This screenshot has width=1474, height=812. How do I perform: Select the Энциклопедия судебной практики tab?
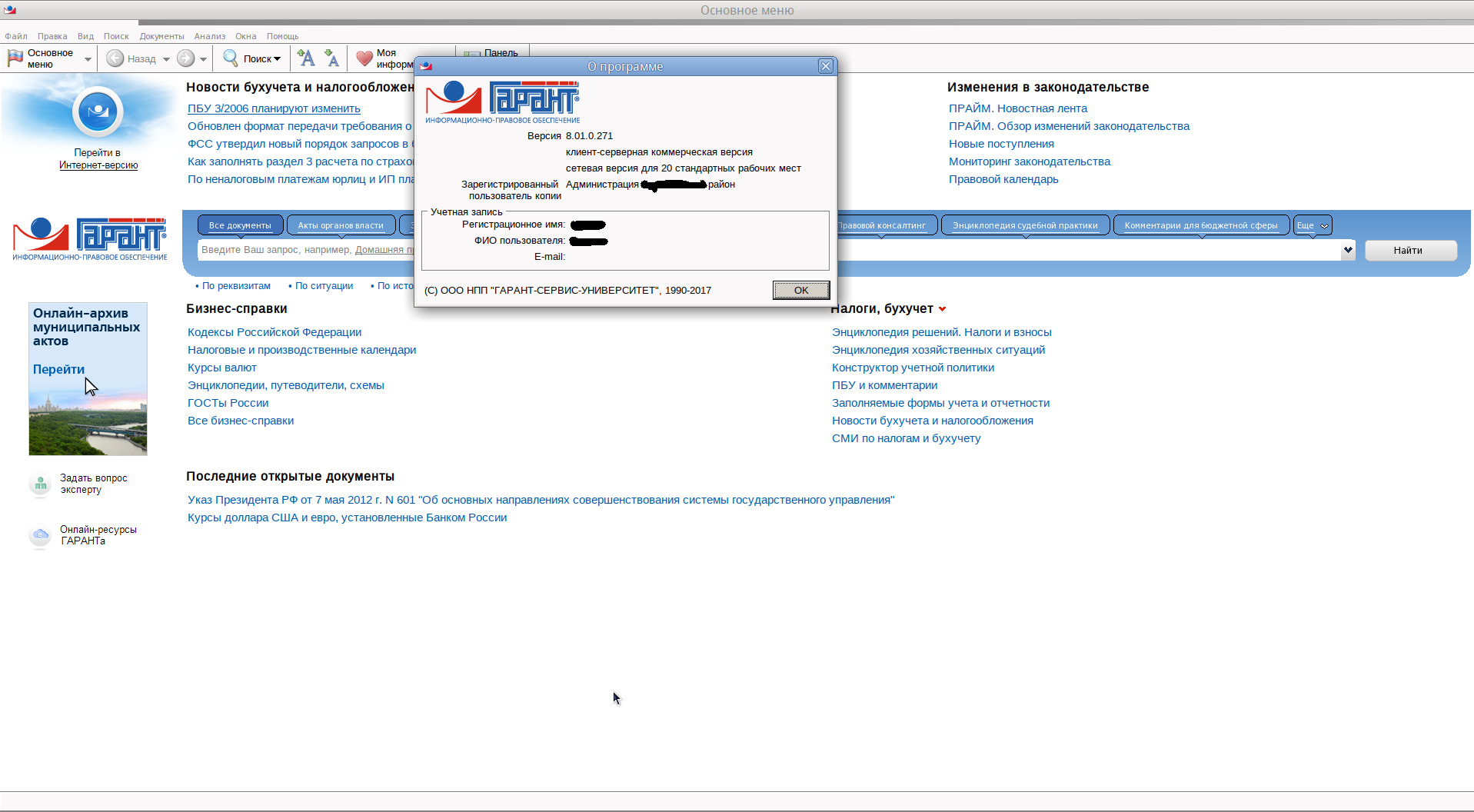pyautogui.click(x=1025, y=225)
